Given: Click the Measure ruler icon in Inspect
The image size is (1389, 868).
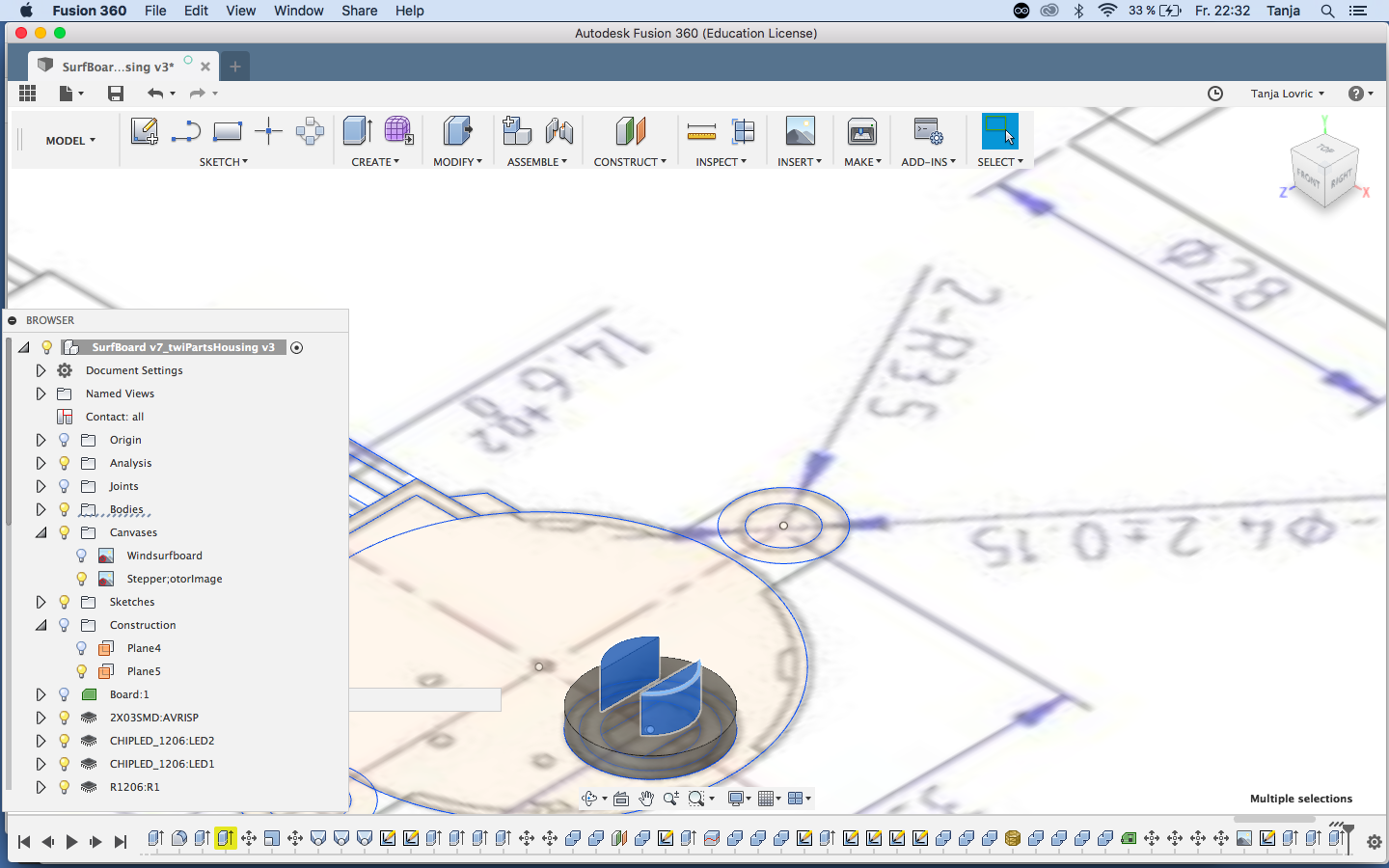Looking at the screenshot, I should 701,132.
